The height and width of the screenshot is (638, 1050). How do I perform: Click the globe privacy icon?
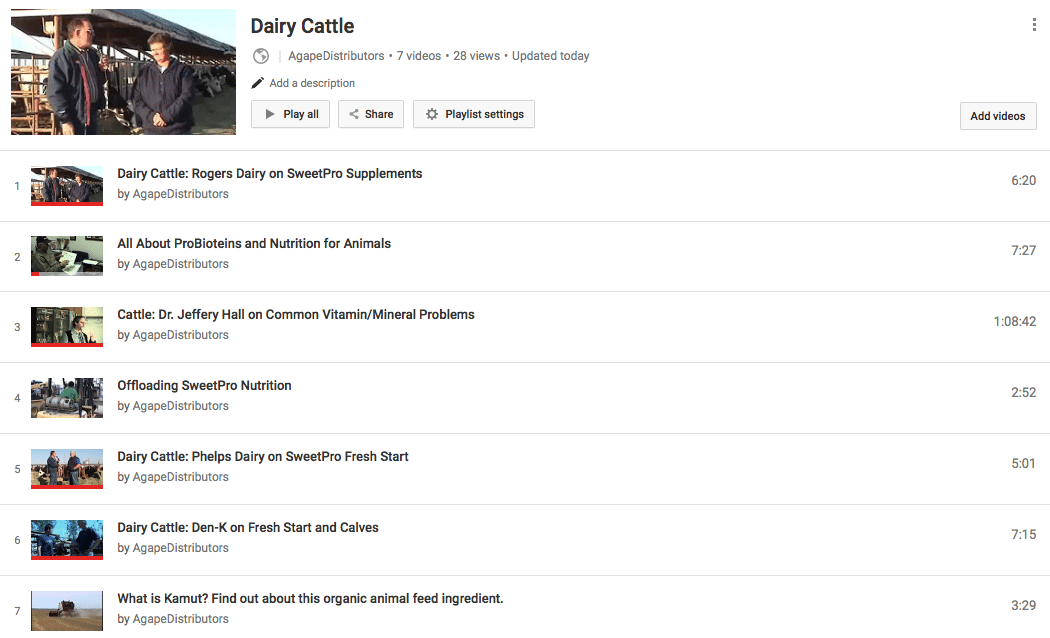coord(261,56)
